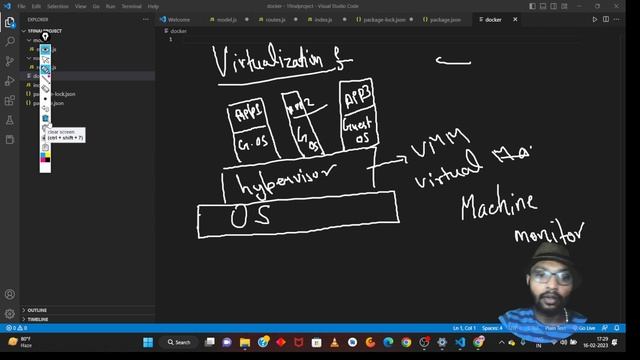This screenshot has width=640, height=360.
Task: Open editor More Actions ellipsis
Action: click(616, 19)
